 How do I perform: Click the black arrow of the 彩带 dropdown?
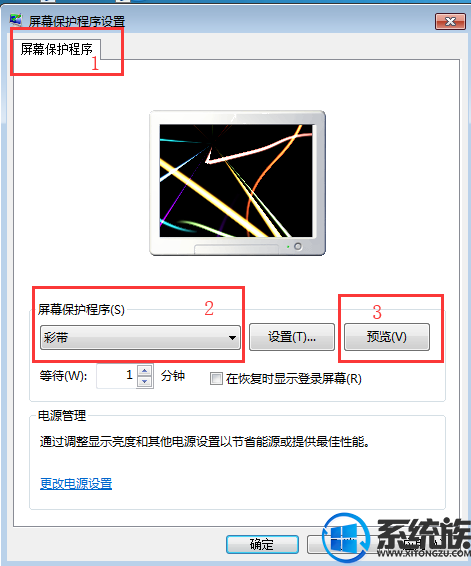coord(232,338)
